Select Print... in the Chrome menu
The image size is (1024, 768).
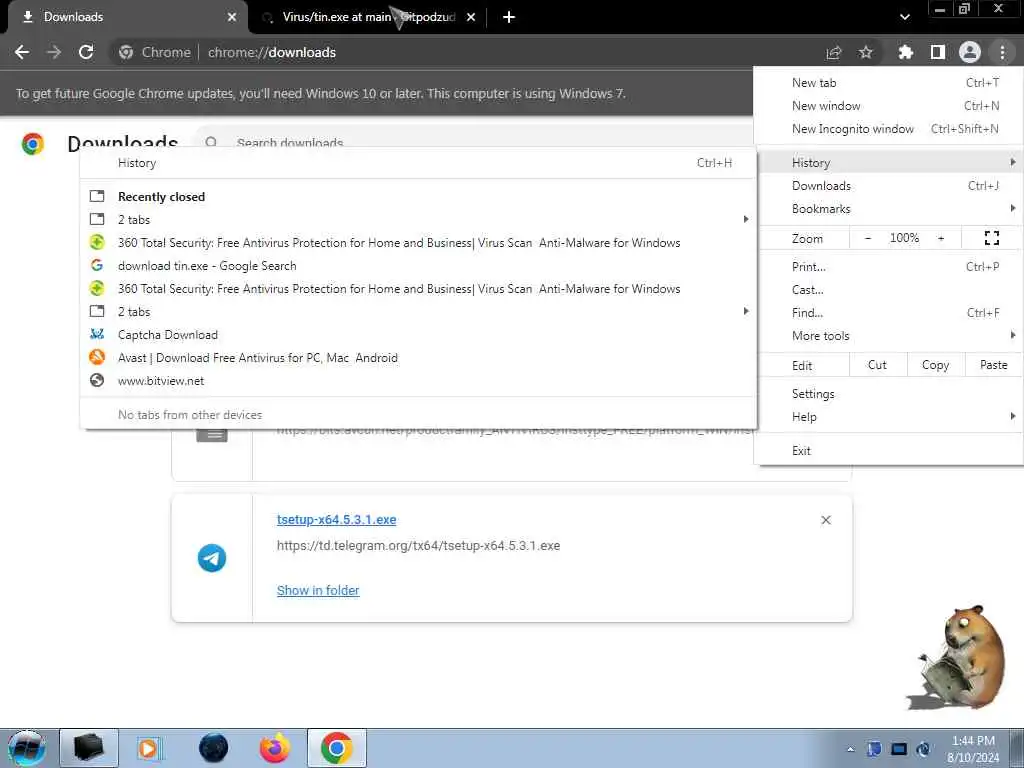pyautogui.click(x=888, y=266)
